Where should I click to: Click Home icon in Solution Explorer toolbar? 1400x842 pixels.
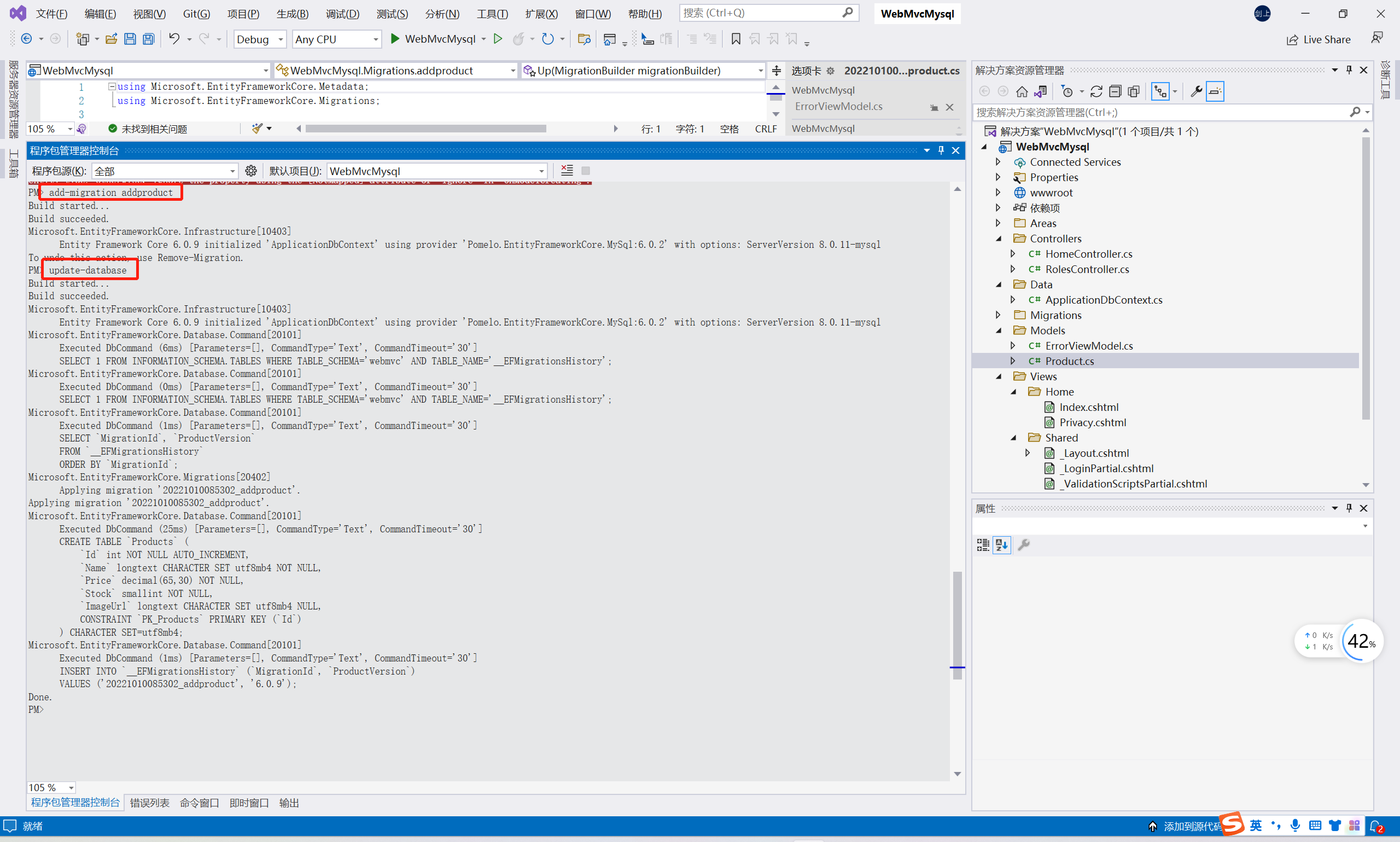(1022, 91)
